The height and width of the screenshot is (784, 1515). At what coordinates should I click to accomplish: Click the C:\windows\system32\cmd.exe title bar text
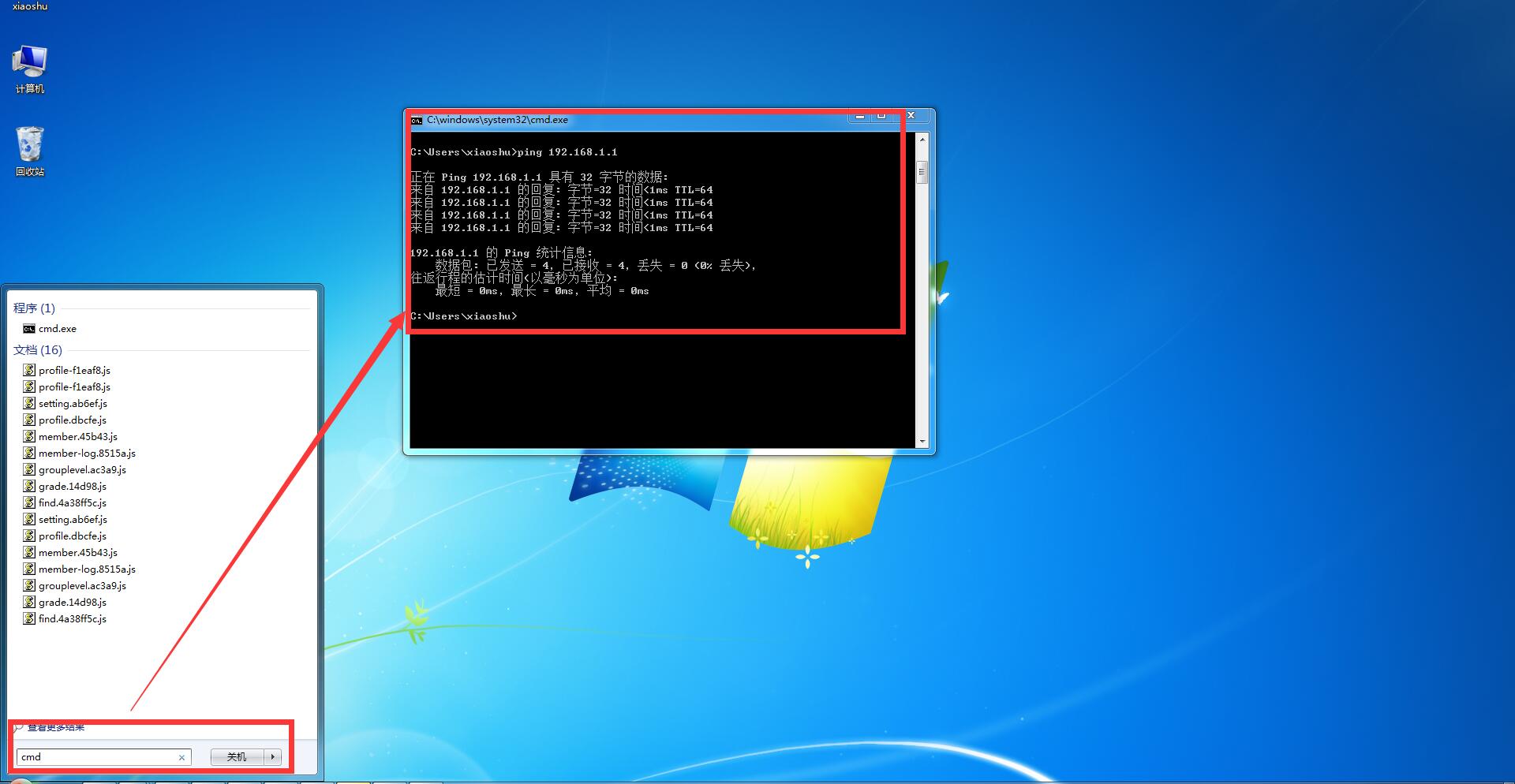(497, 120)
